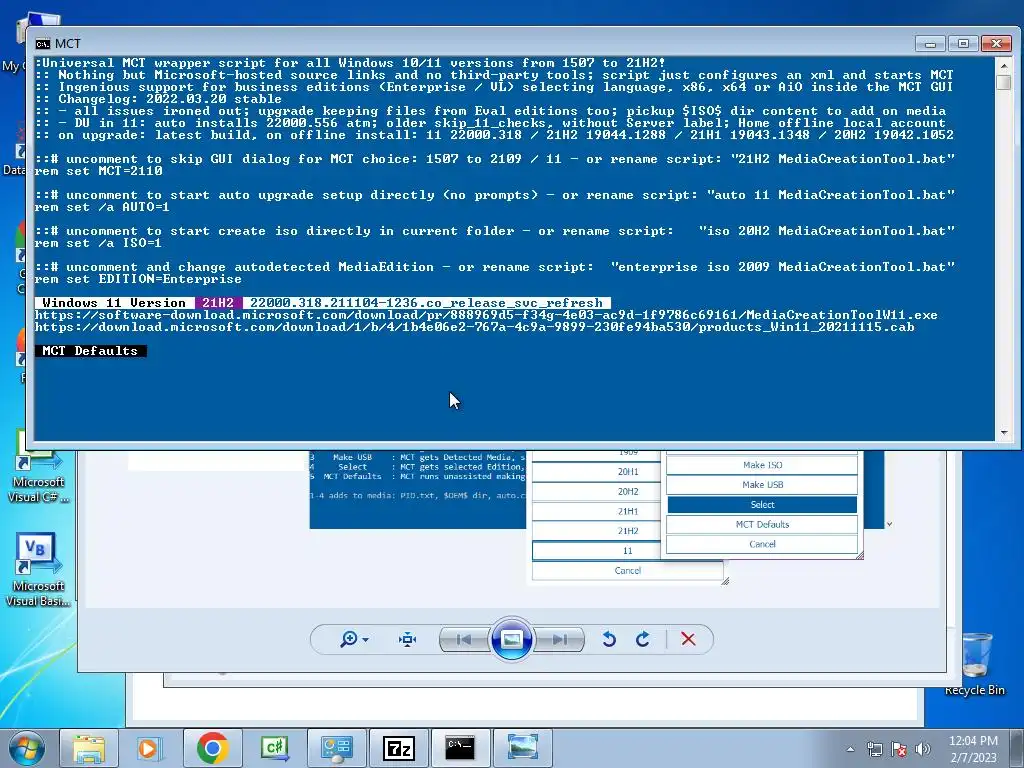Click the purple 21H2 label in console
This screenshot has width=1024, height=768.
218,303
